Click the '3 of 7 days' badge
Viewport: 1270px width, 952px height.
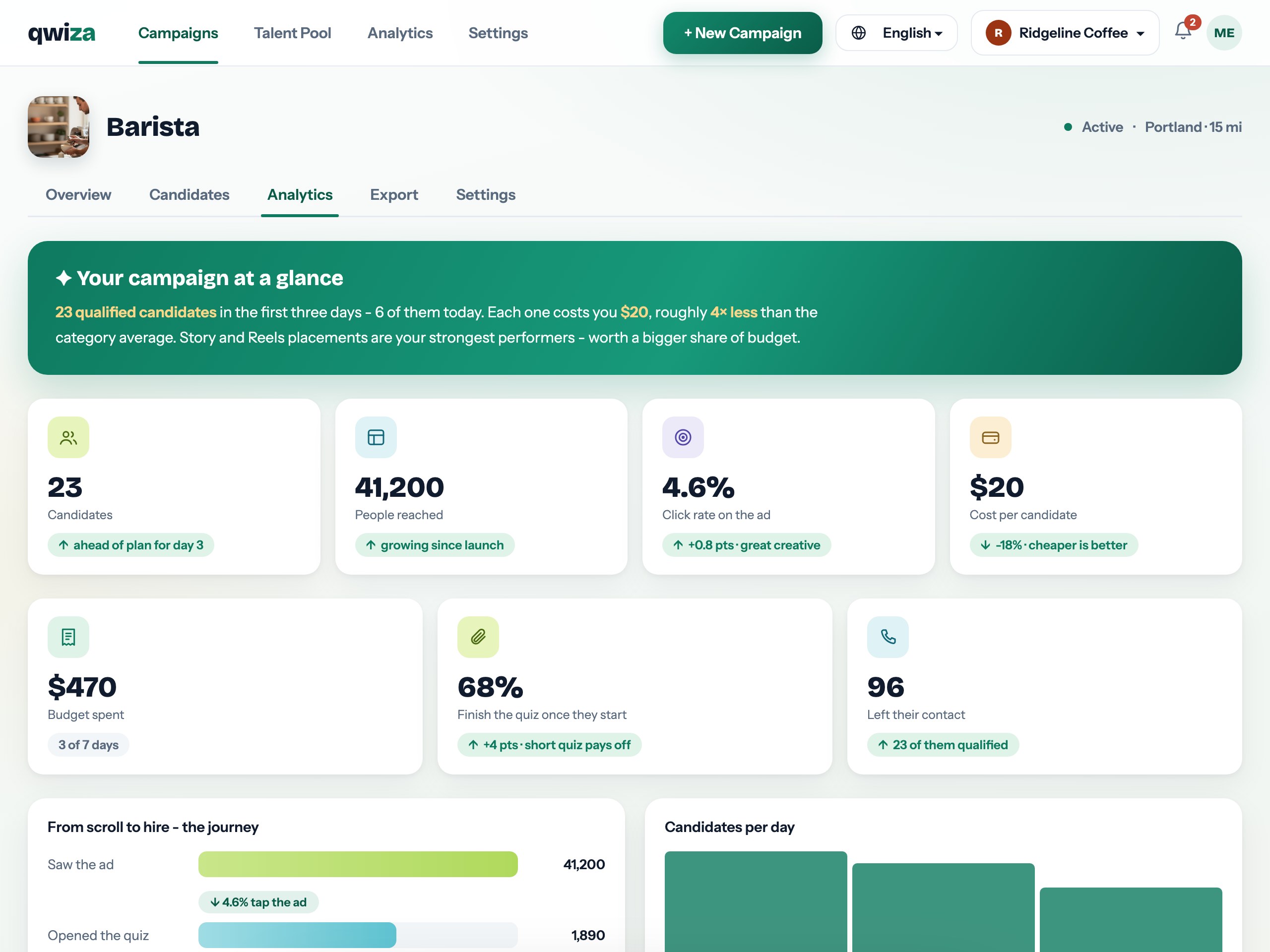click(88, 745)
